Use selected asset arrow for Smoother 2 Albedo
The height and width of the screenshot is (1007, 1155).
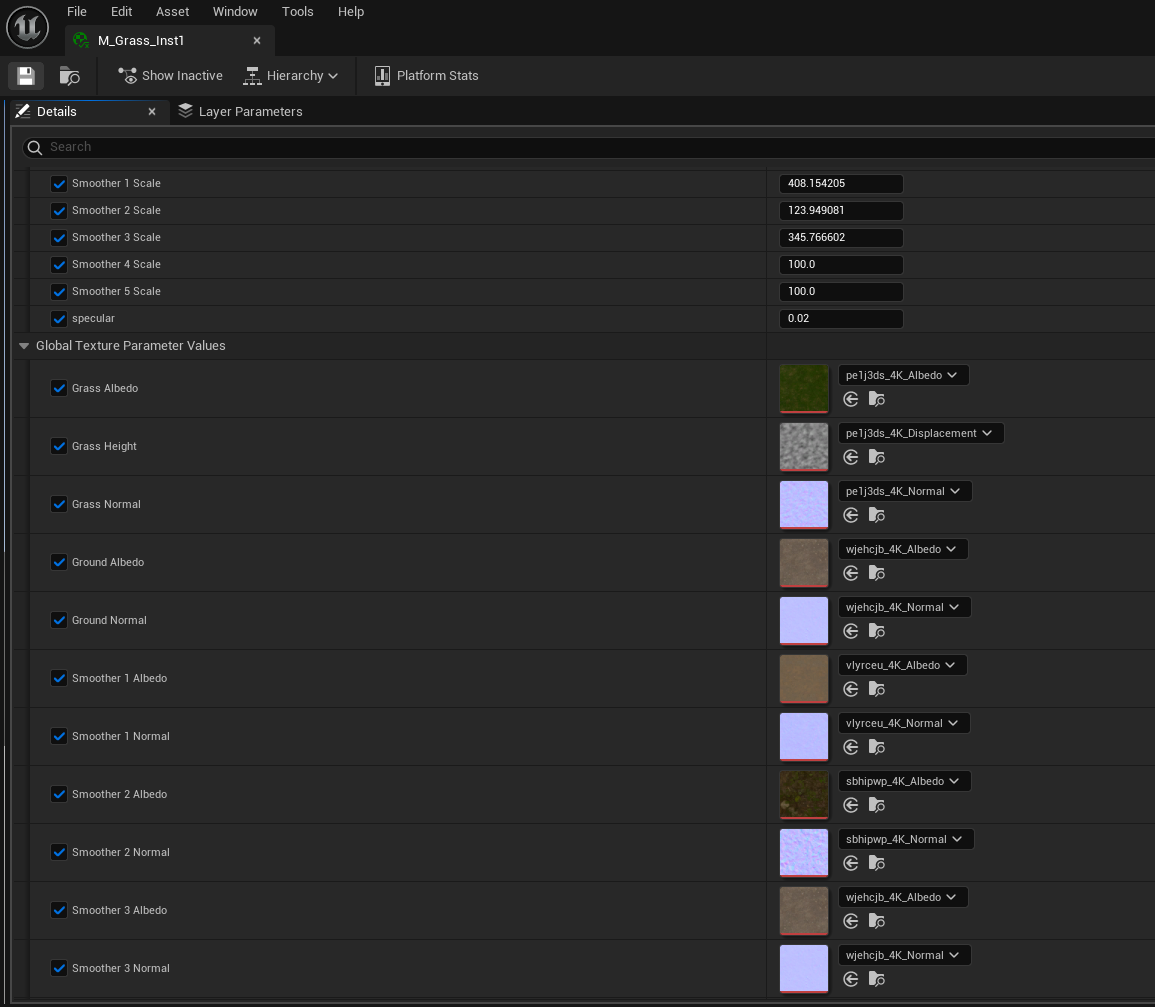851,805
